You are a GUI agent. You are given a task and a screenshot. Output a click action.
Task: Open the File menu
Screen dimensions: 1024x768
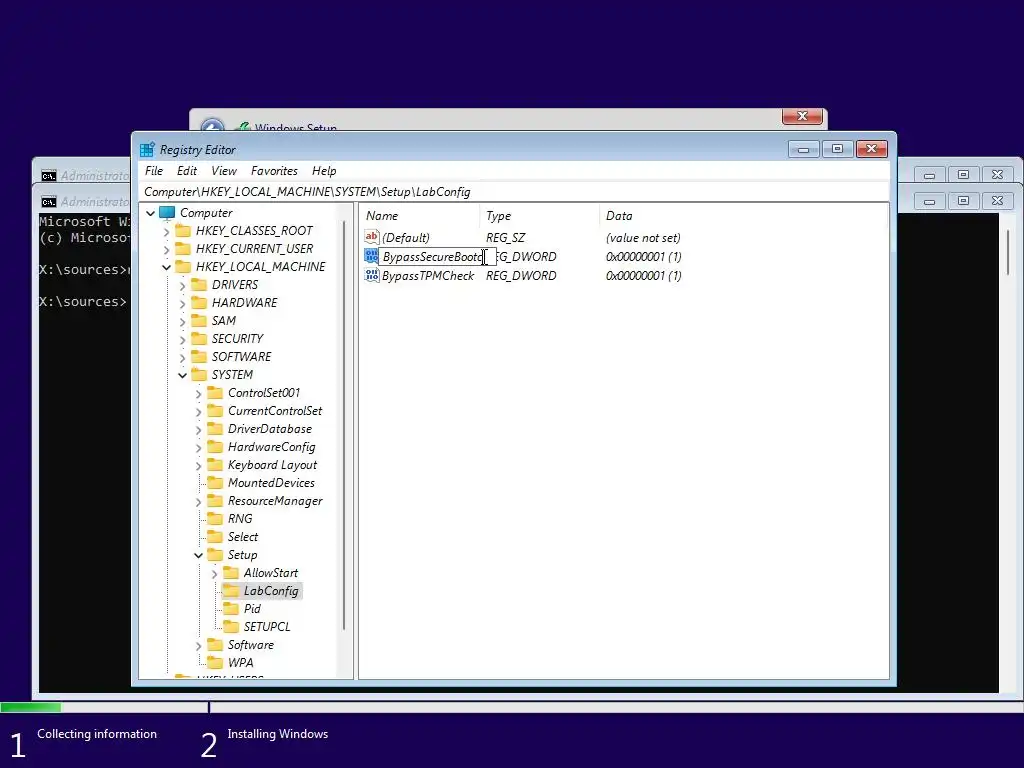(x=154, y=170)
